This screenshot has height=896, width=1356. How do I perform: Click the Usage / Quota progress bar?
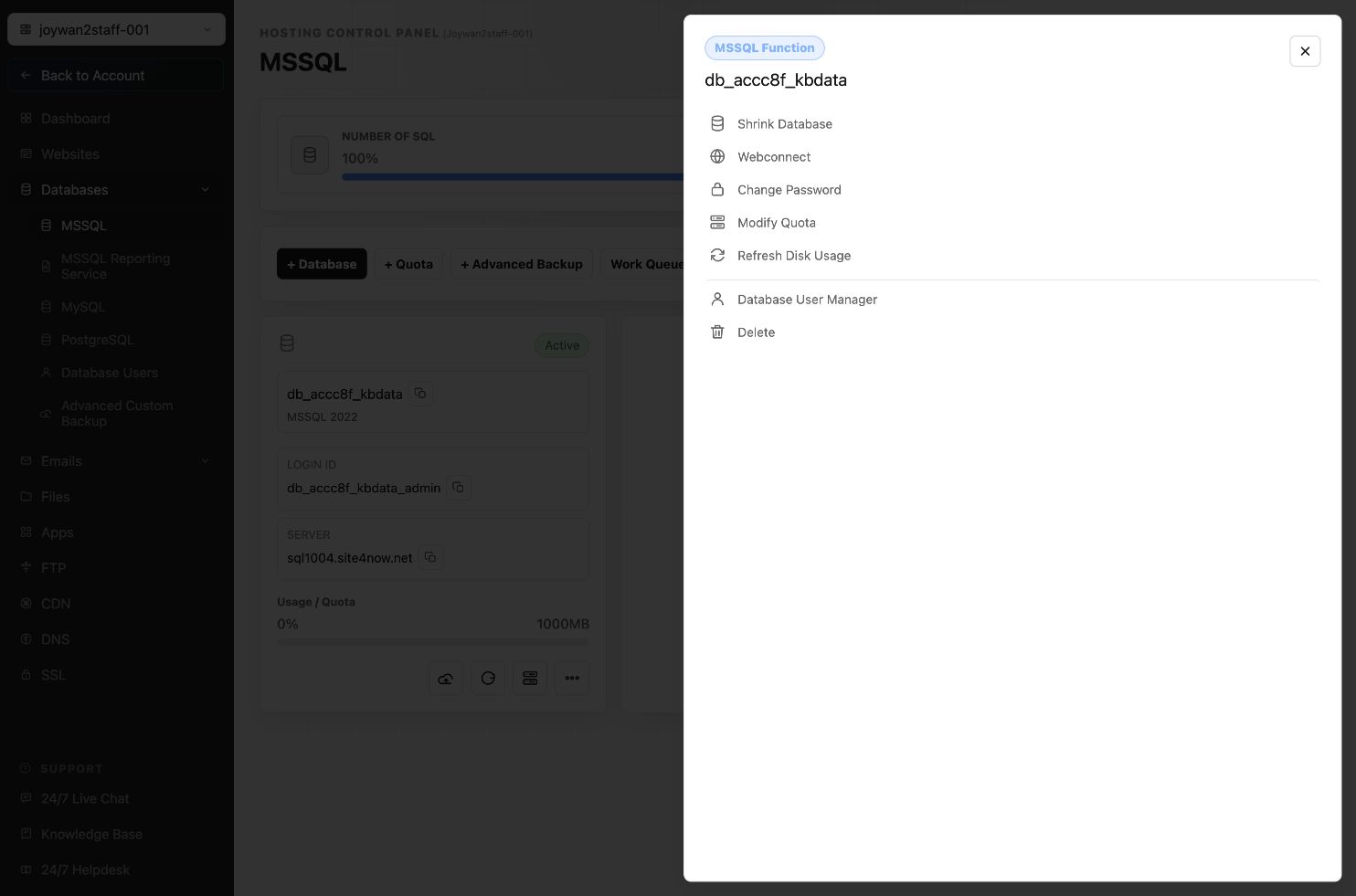point(433,642)
